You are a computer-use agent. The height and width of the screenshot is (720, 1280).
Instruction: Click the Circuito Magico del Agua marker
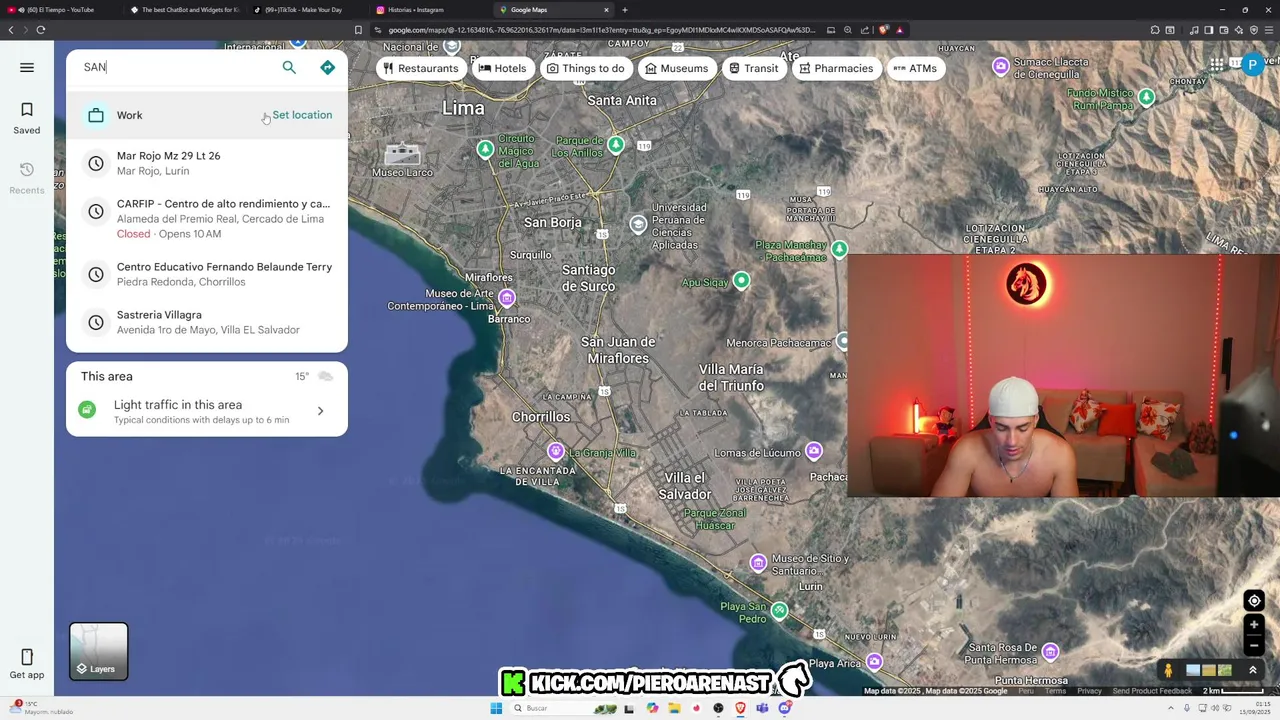tap(485, 149)
